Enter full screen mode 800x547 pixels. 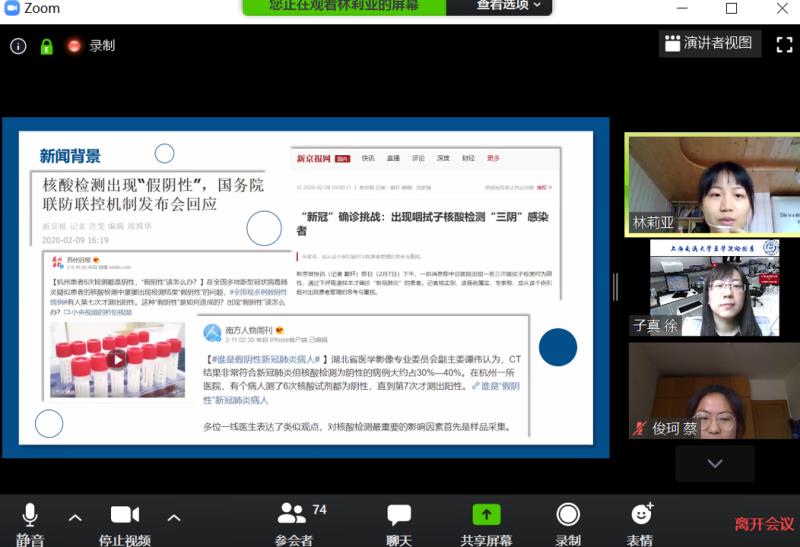(784, 44)
